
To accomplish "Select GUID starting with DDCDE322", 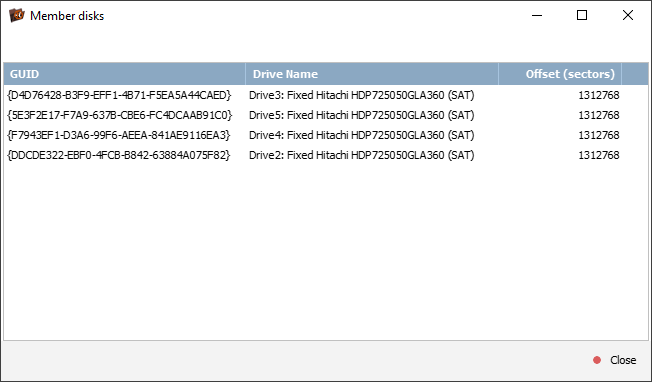I will click(x=119, y=155).
